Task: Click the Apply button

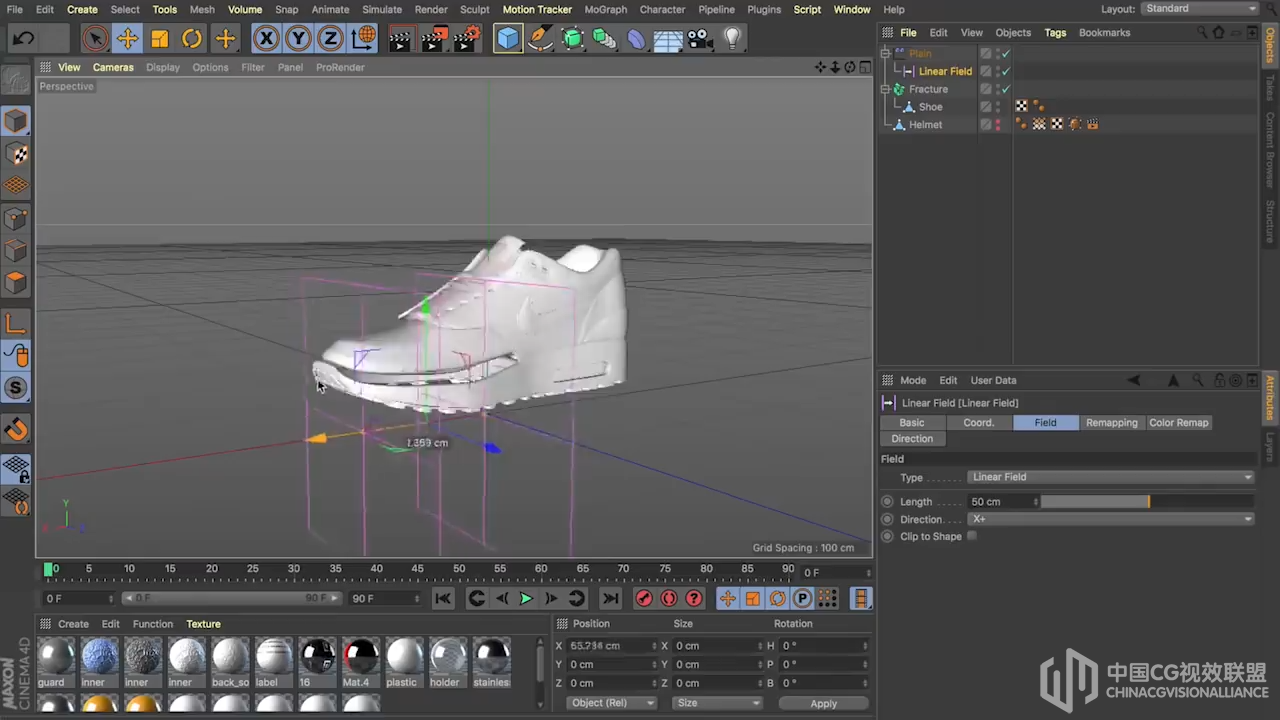Action: [823, 703]
